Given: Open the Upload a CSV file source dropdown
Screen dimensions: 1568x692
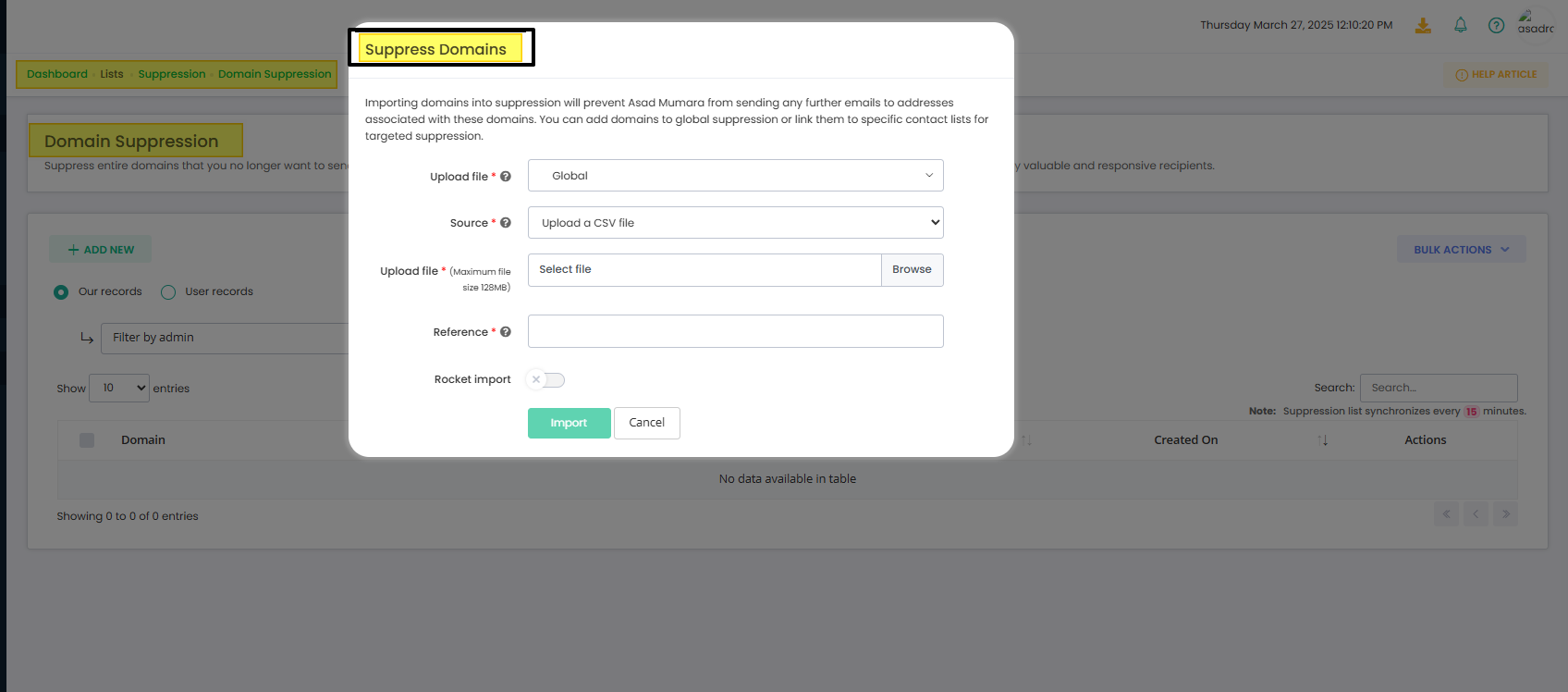Looking at the screenshot, I should [736, 222].
